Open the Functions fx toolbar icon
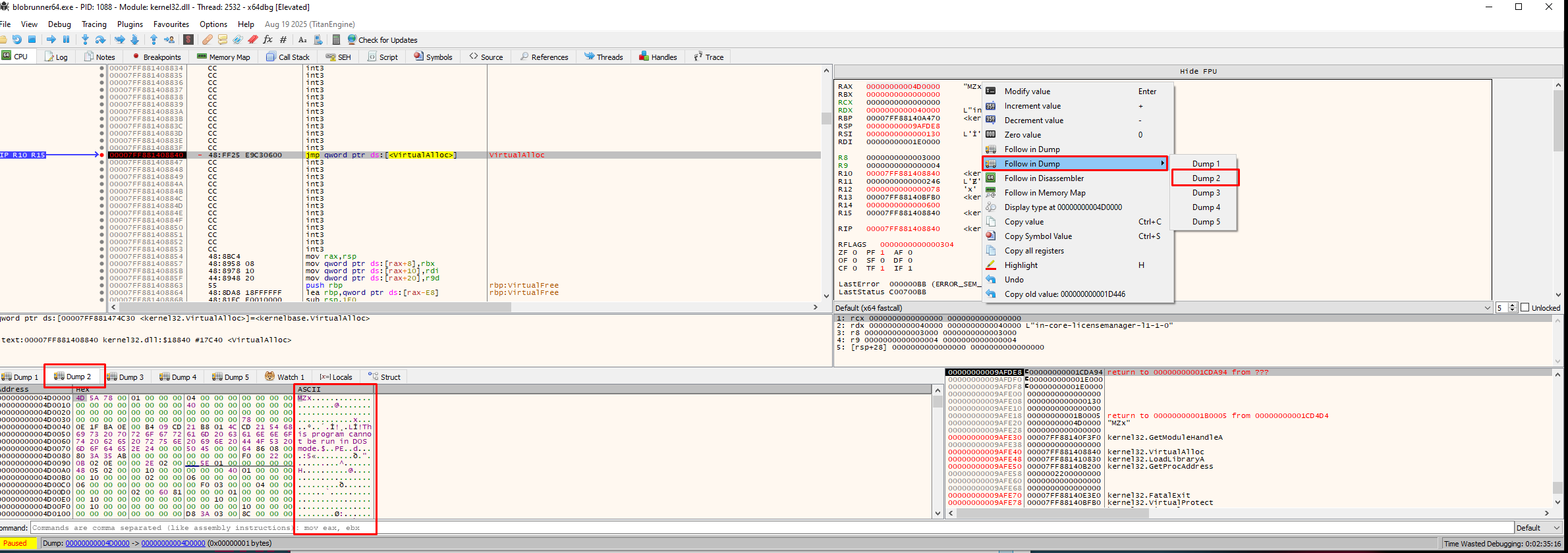1568x553 pixels. [x=267, y=39]
